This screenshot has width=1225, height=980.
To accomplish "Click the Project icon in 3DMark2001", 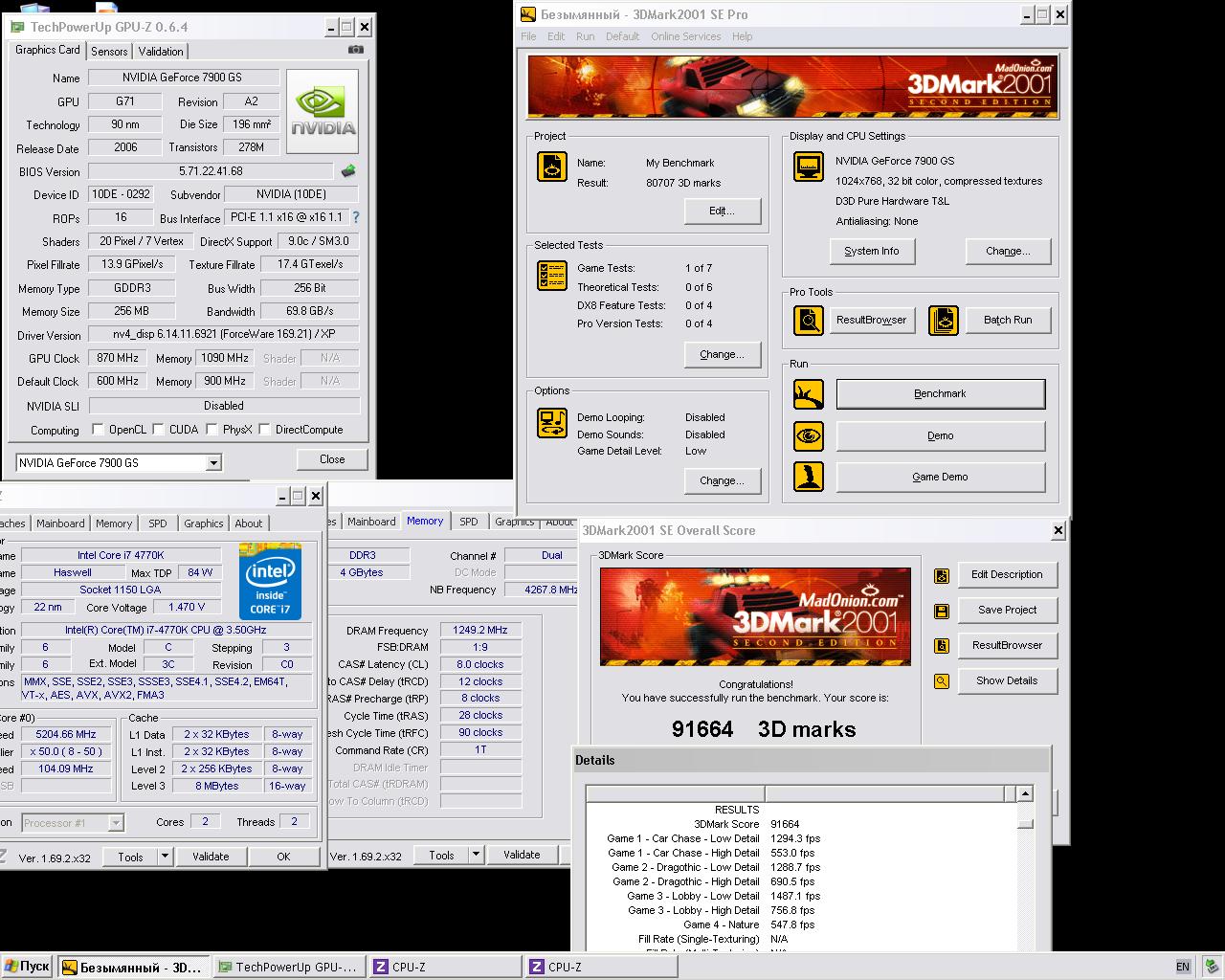I will 552,167.
